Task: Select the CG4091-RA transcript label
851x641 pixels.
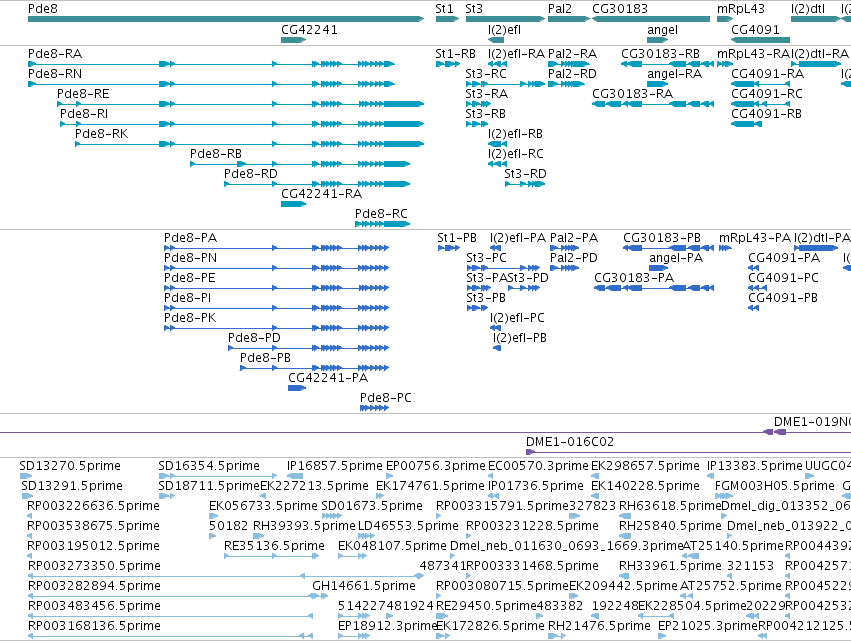Action: 767,74
